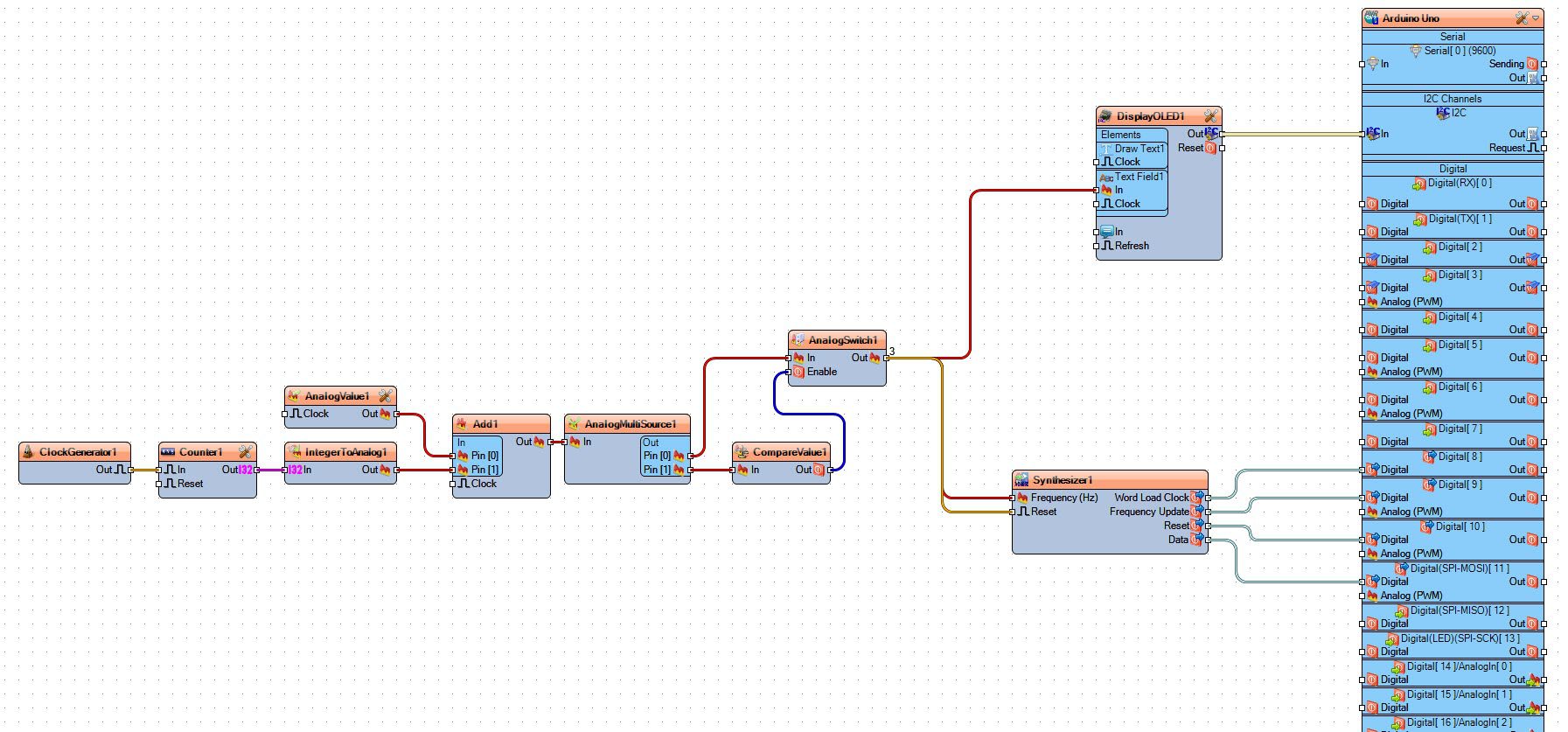Select the ClockGenerator1 component header
This screenshot has width=1568, height=732.
[x=75, y=452]
